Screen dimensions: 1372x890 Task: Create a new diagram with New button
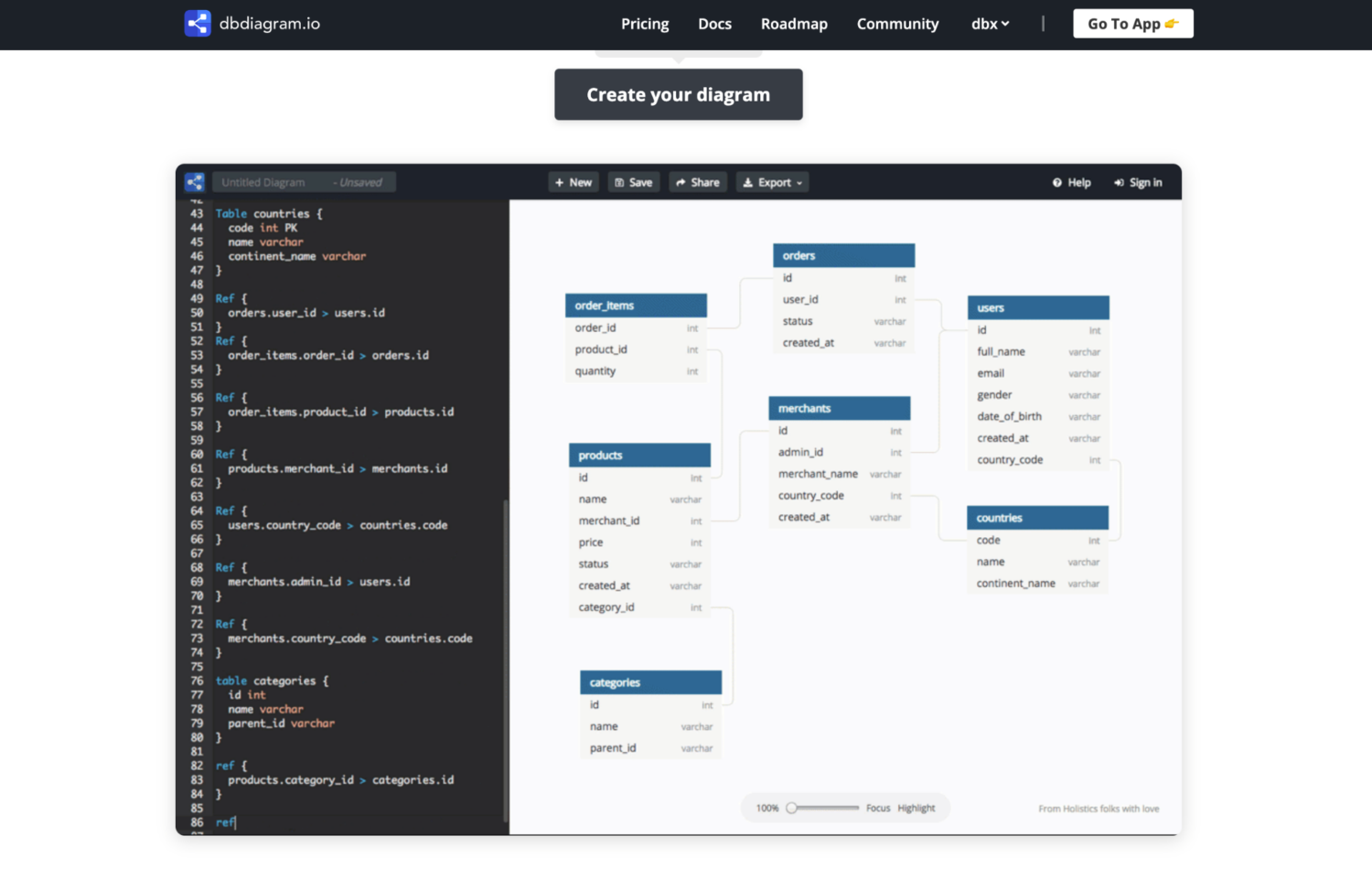[x=573, y=183]
